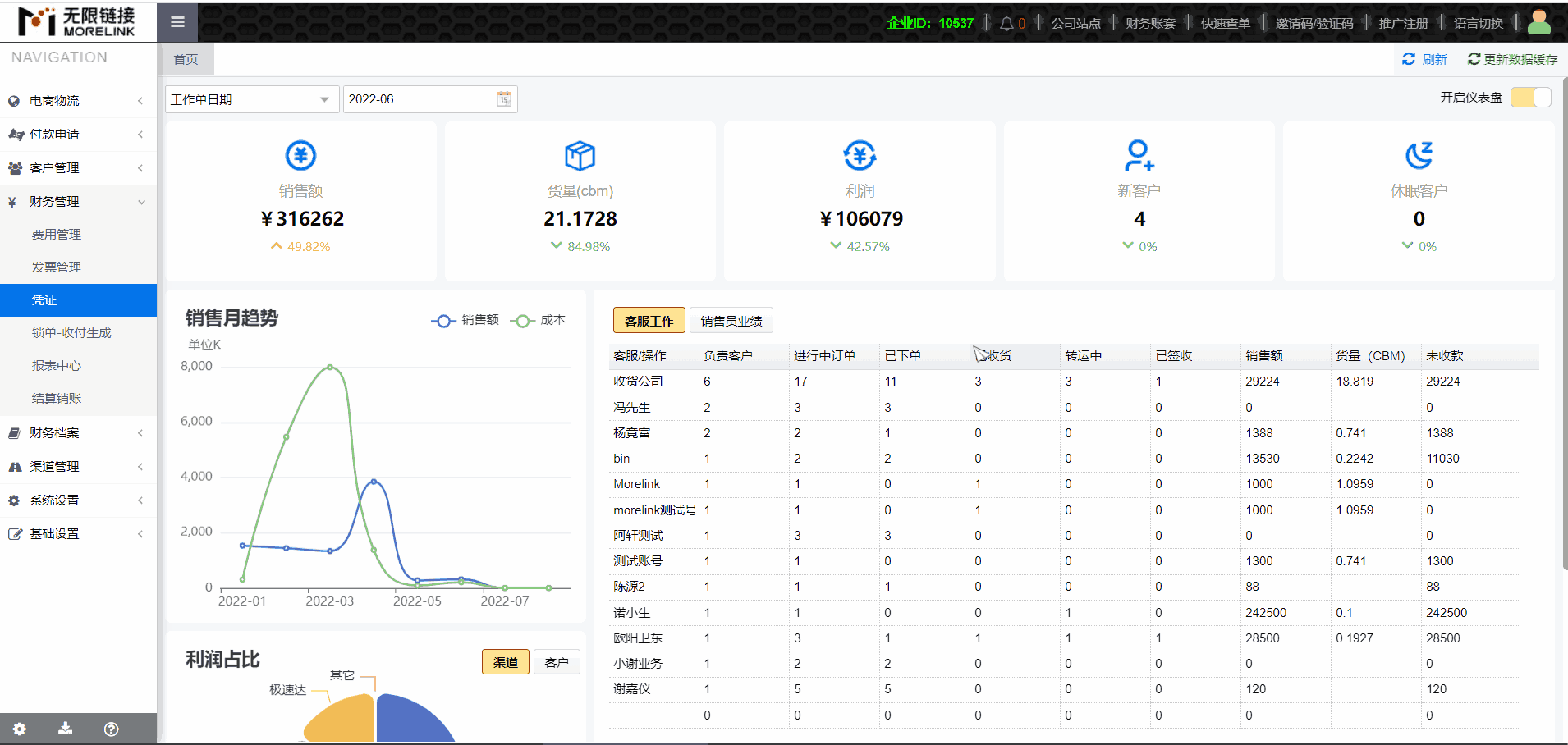
Task: Click the settings gear icon in bottom bar
Action: coord(20,729)
